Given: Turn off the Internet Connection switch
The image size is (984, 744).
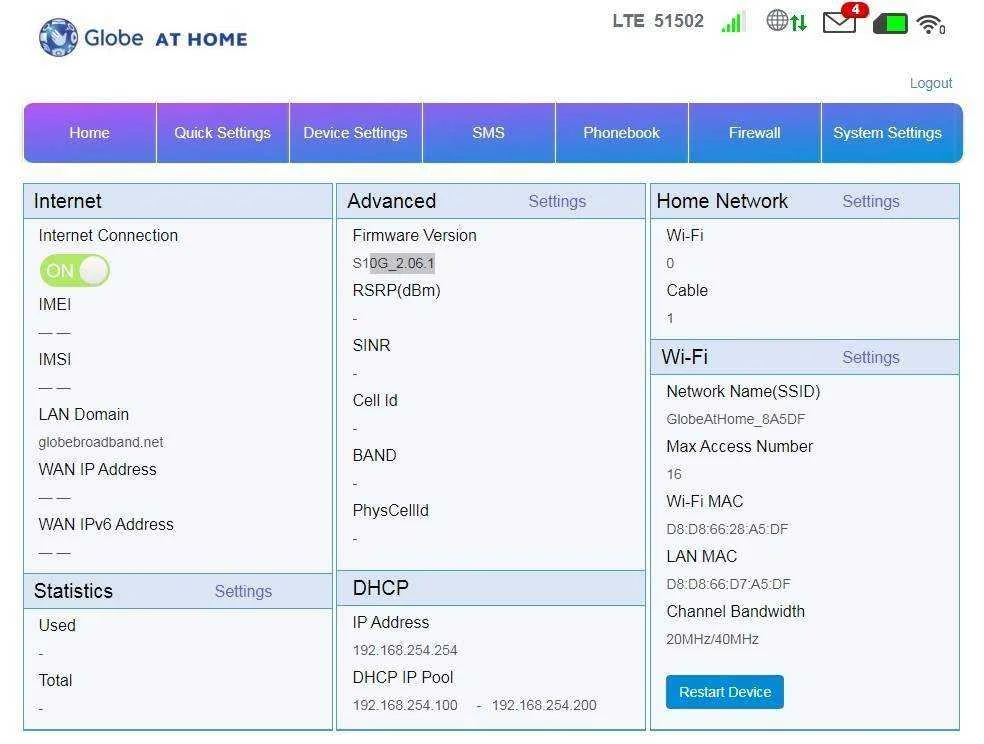Looking at the screenshot, I should click(x=75, y=271).
